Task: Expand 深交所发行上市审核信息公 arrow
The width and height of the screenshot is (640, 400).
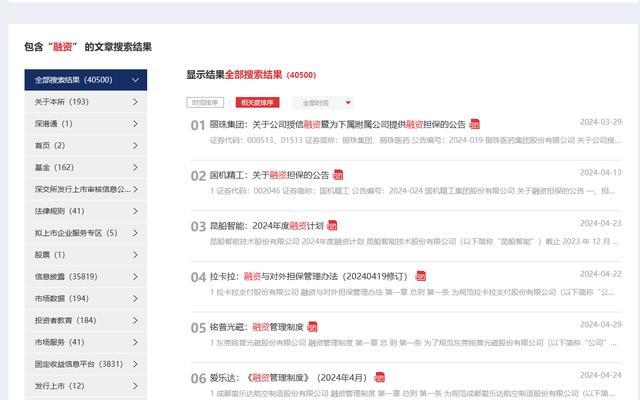Action: (x=136, y=189)
